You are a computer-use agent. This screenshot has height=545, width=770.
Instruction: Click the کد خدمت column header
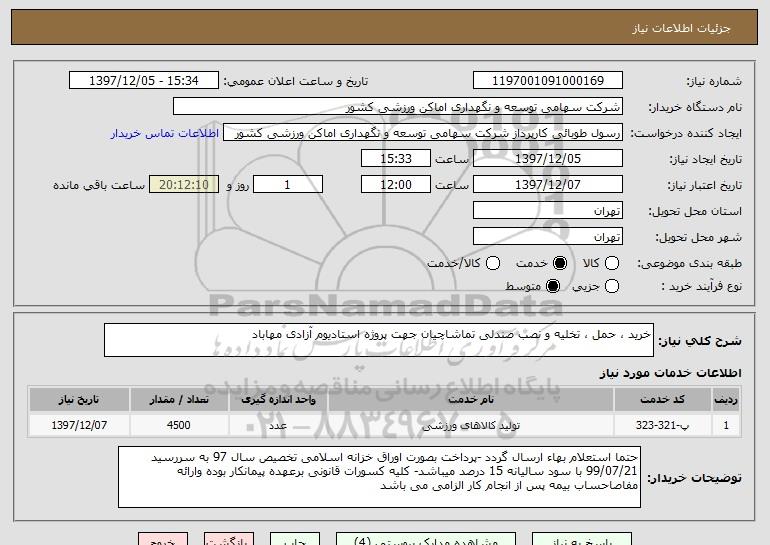[x=662, y=400]
